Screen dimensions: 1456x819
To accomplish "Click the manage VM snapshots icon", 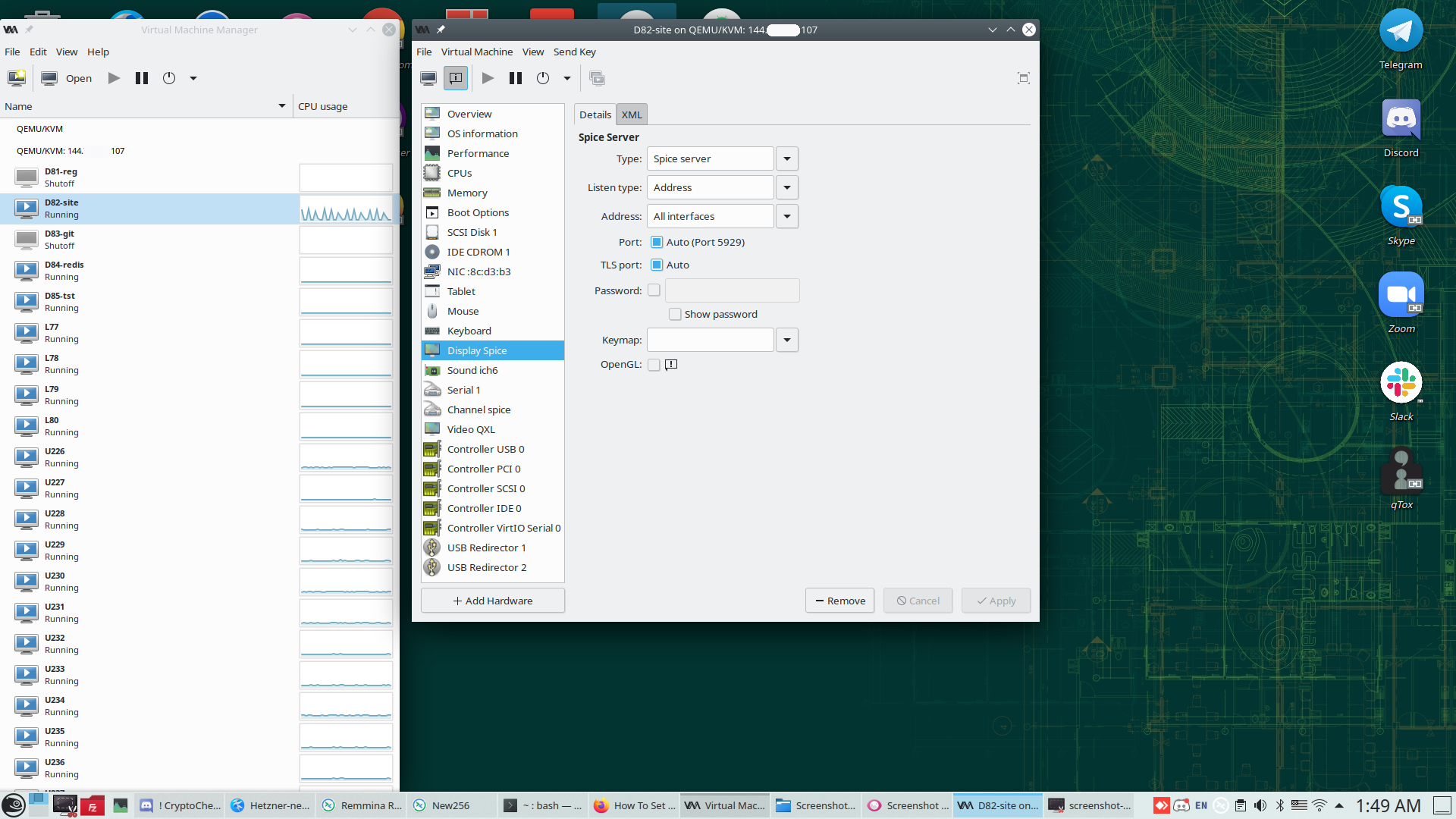I will coord(597,78).
